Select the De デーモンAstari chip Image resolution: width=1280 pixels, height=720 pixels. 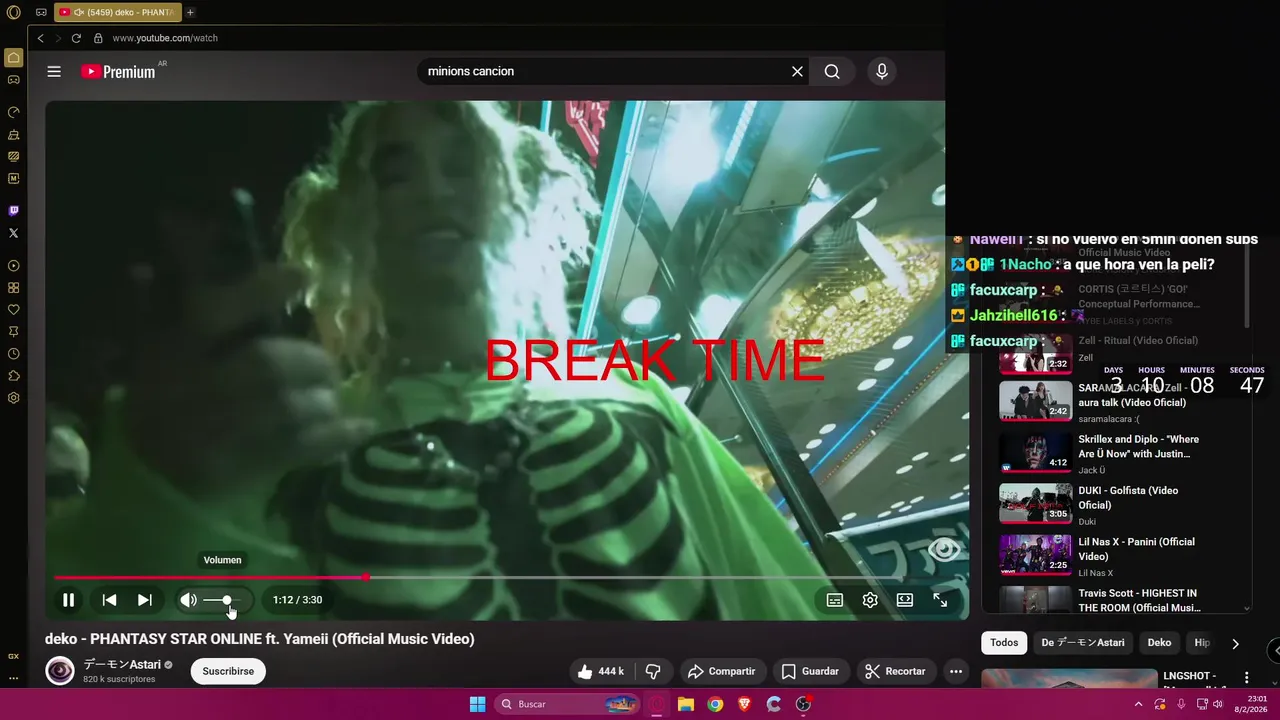pyautogui.click(x=1083, y=643)
